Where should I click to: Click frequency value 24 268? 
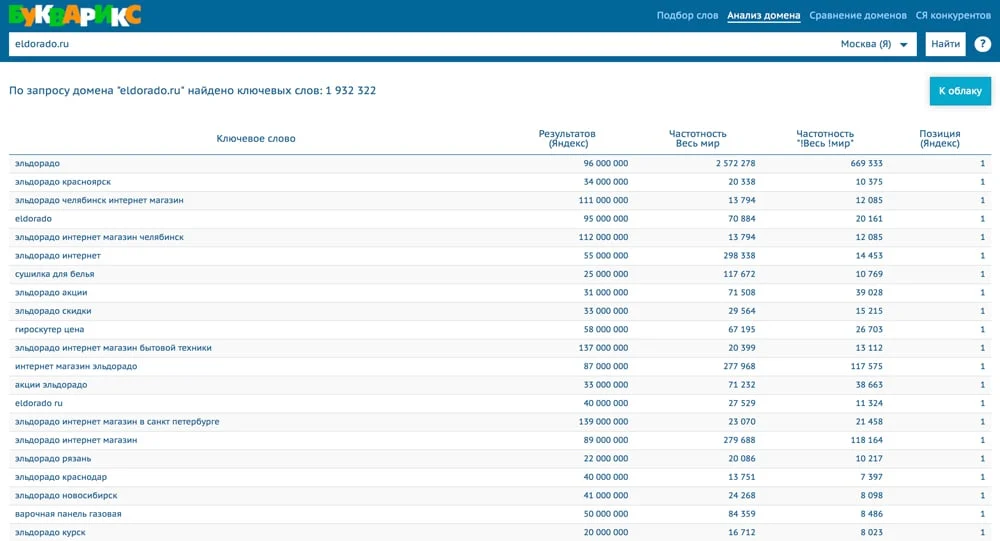click(x=742, y=496)
